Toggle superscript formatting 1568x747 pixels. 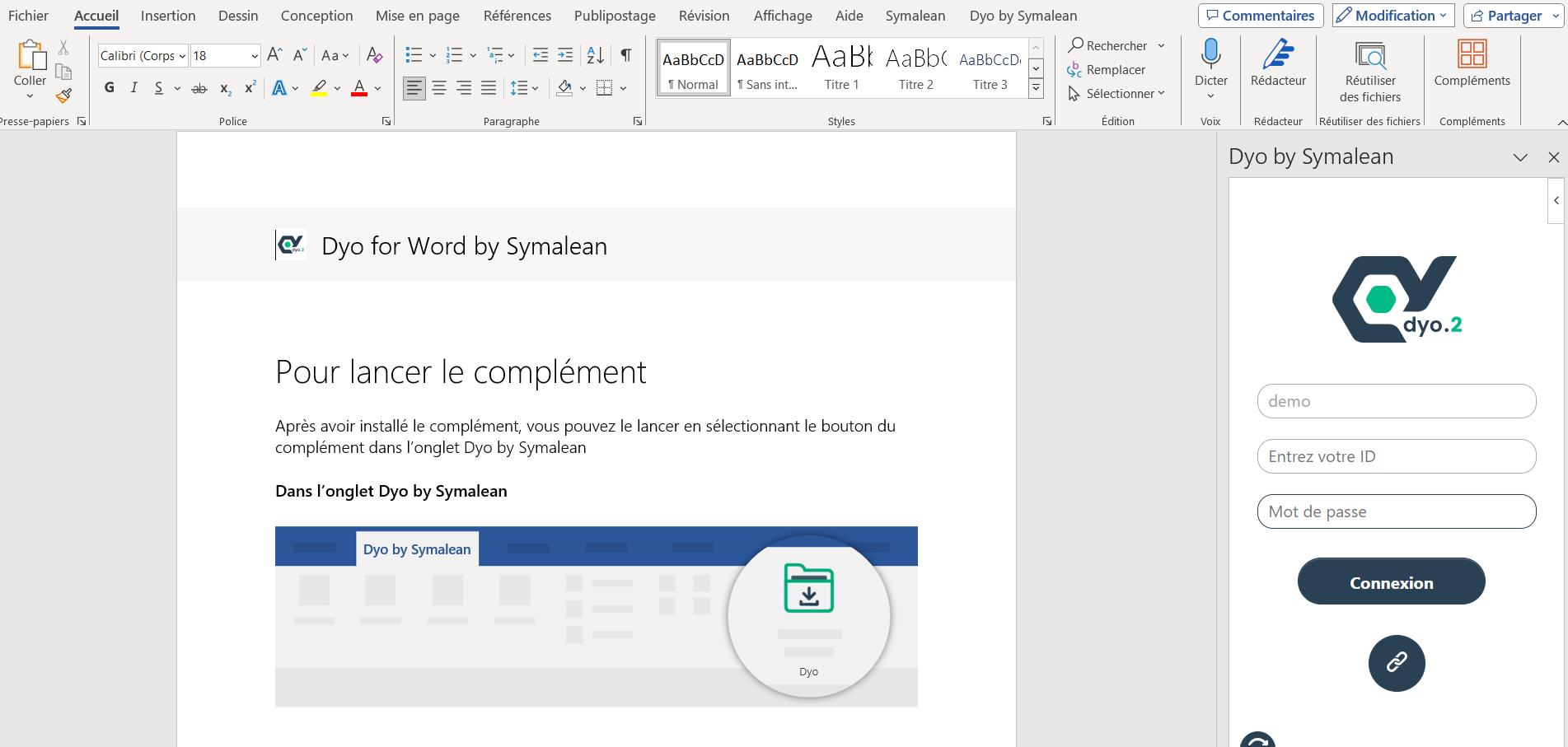coord(250,87)
